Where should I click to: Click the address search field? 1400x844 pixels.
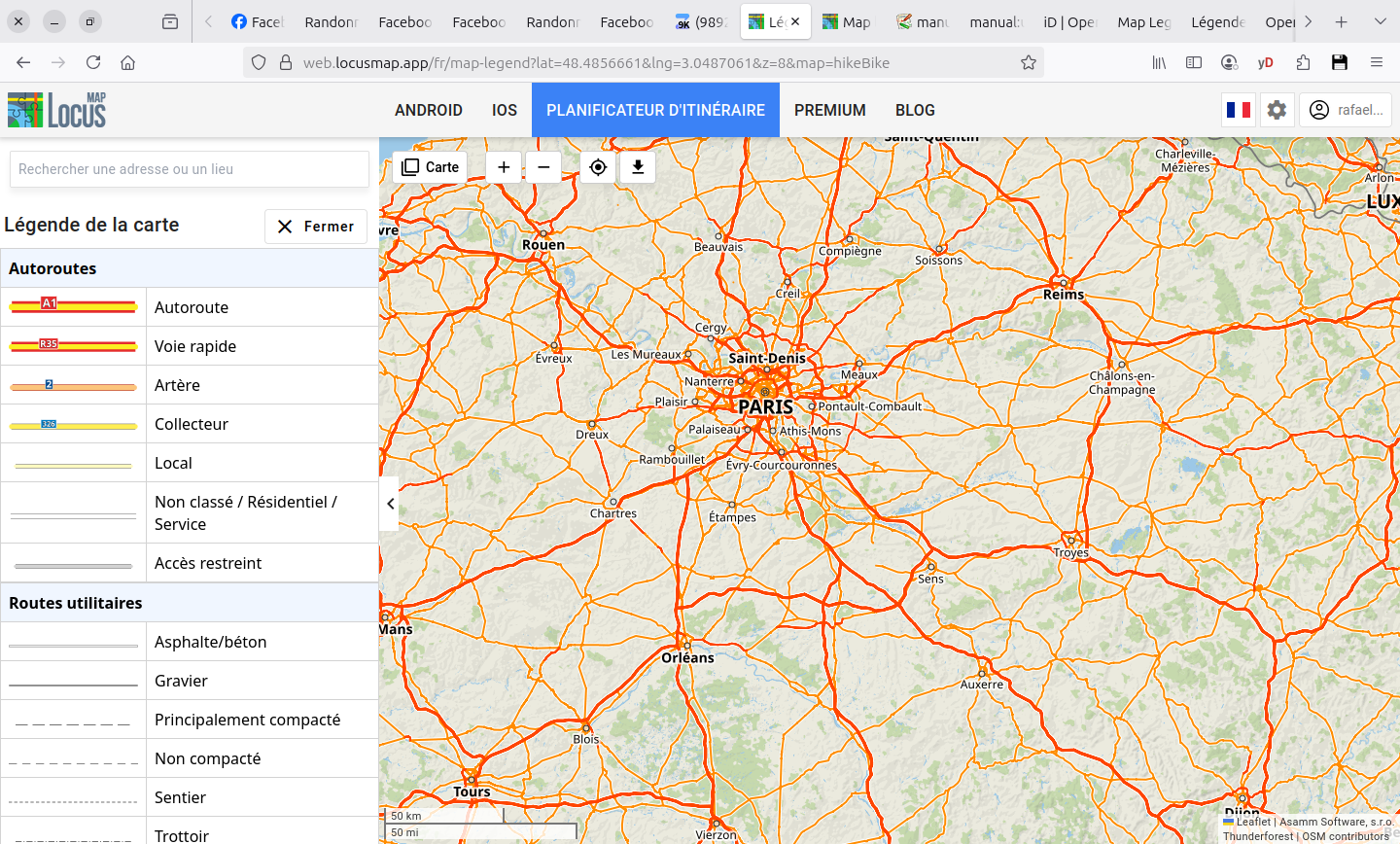(190, 169)
